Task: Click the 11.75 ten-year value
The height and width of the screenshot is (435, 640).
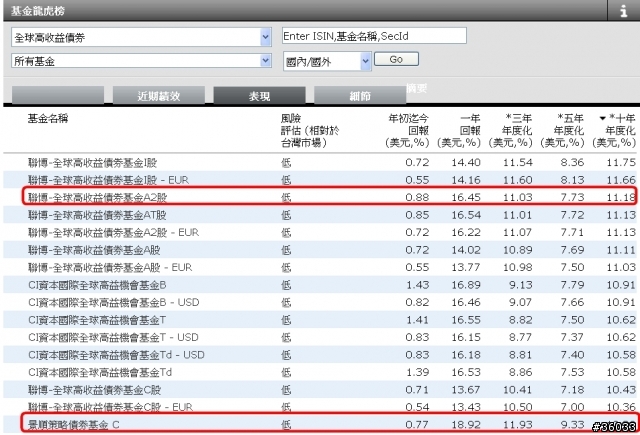Action: tap(621, 163)
